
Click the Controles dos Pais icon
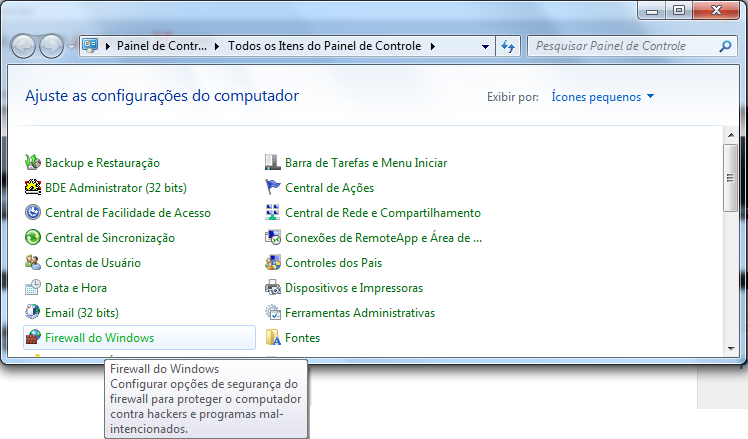273,262
